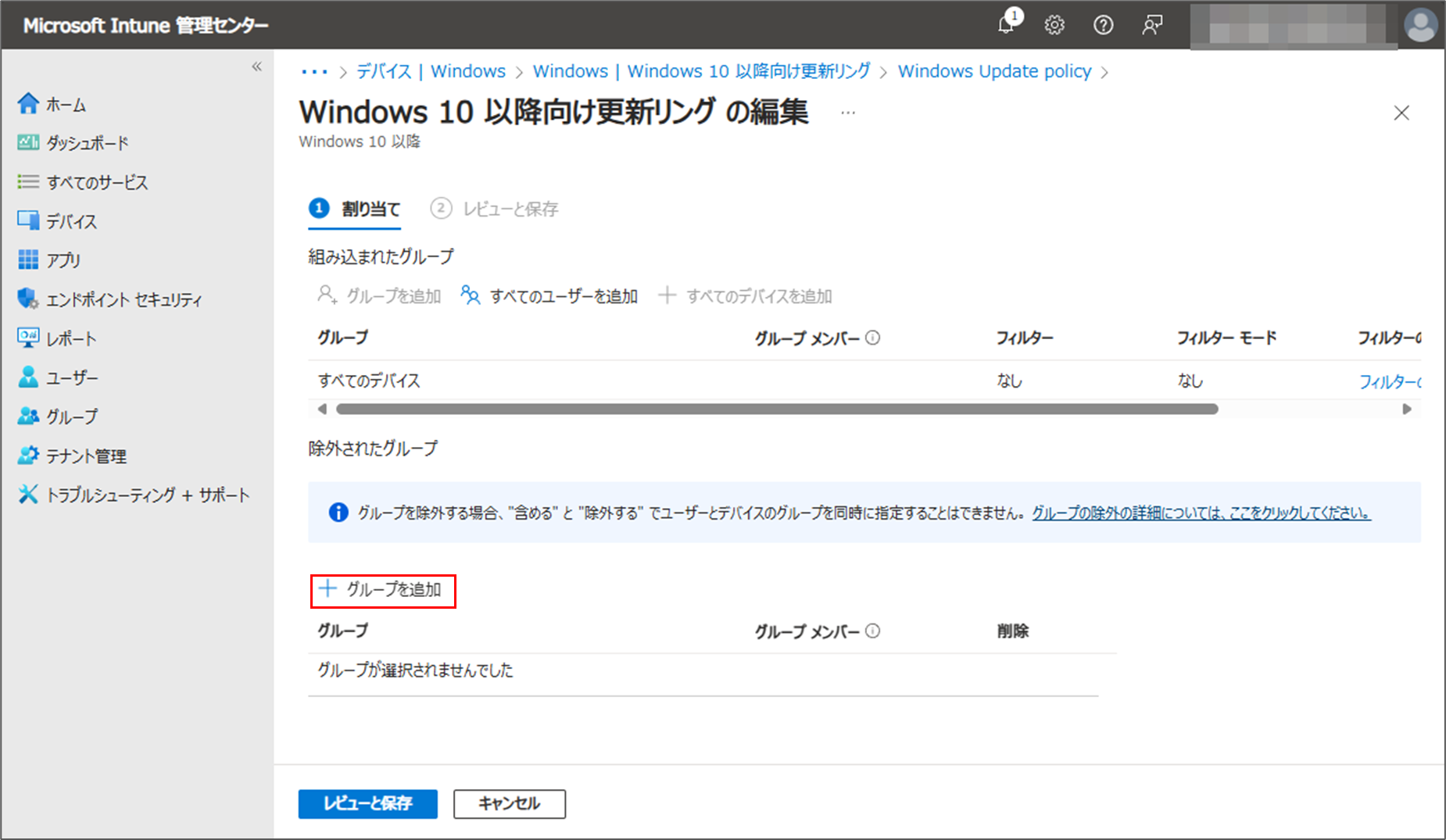Click グループを追加 under excluded groups

(382, 589)
